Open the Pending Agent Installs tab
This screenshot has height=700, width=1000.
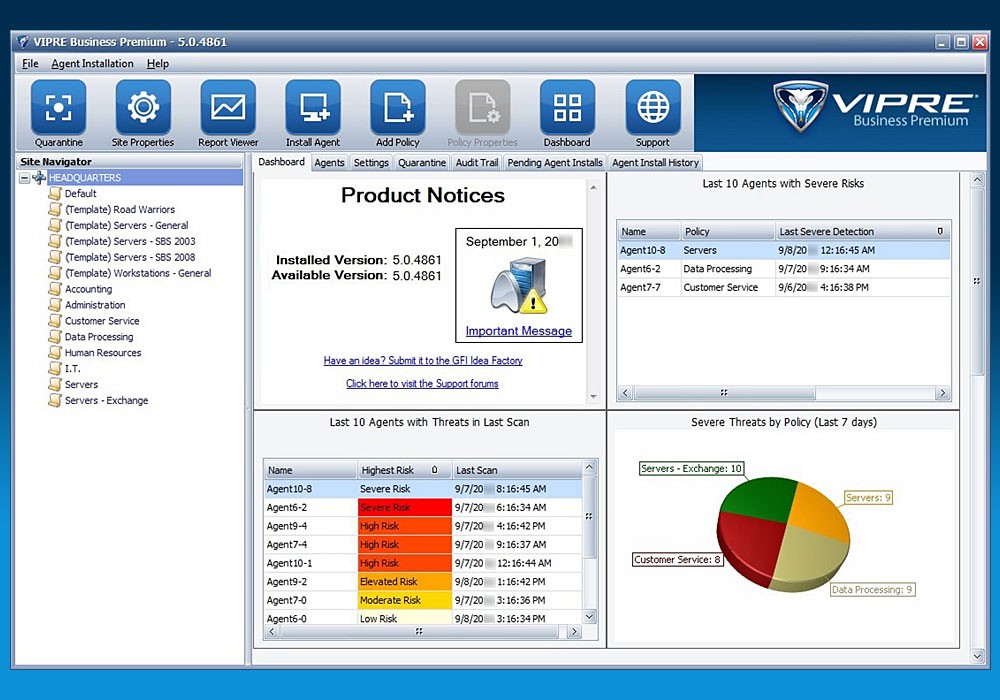pos(555,163)
